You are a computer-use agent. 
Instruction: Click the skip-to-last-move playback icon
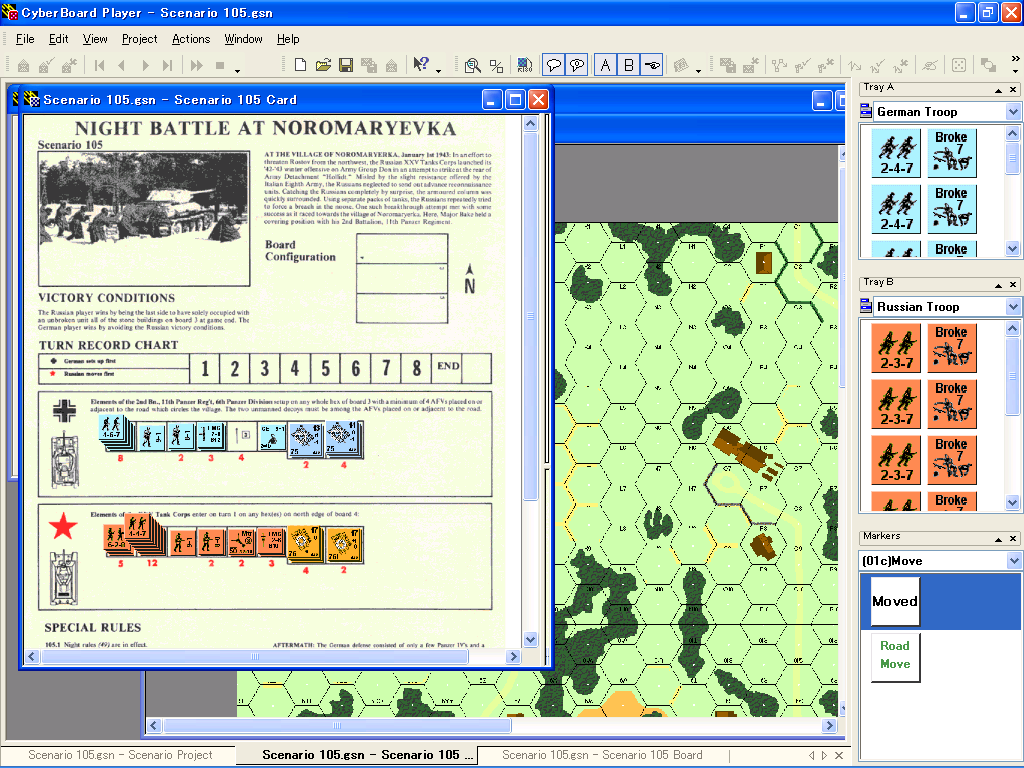pyautogui.click(x=168, y=65)
